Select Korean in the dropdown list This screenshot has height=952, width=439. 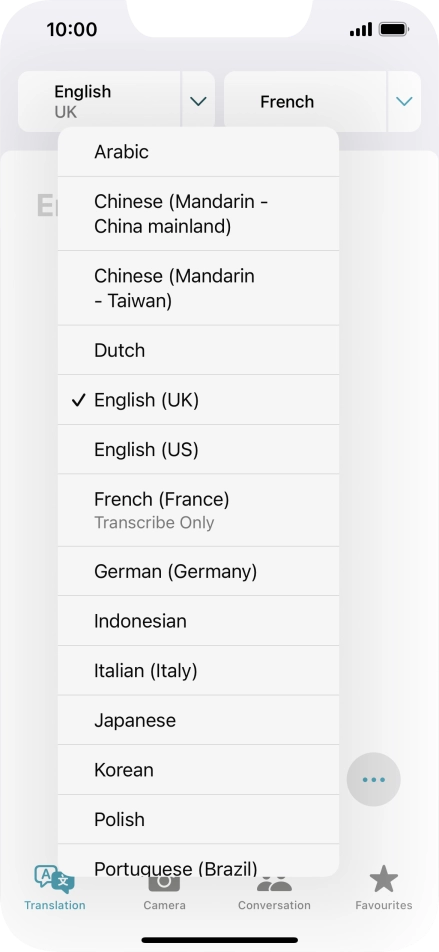point(199,770)
